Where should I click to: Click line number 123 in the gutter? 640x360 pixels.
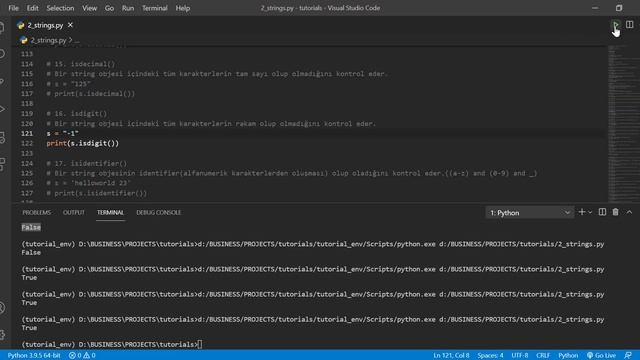click(27, 153)
